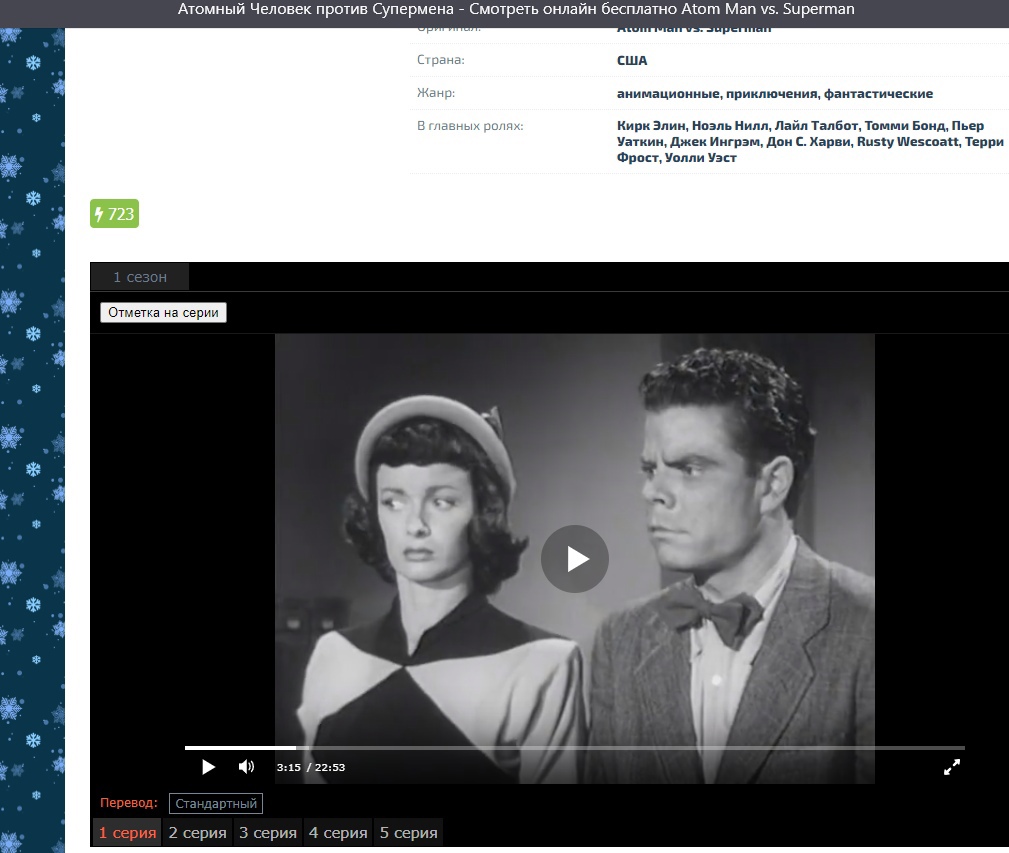1009x853 pixels.
Task: Click the 22:53 duration text
Action: [329, 767]
